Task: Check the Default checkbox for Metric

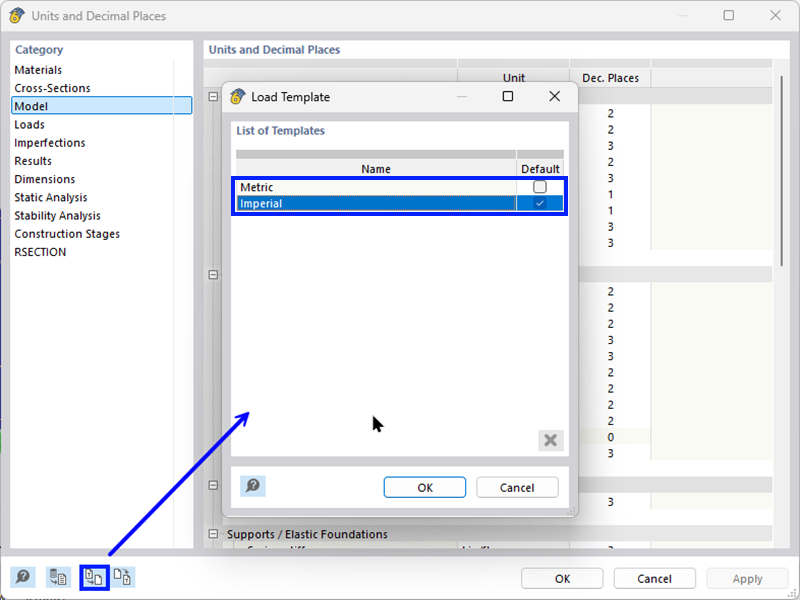Action: point(540,186)
